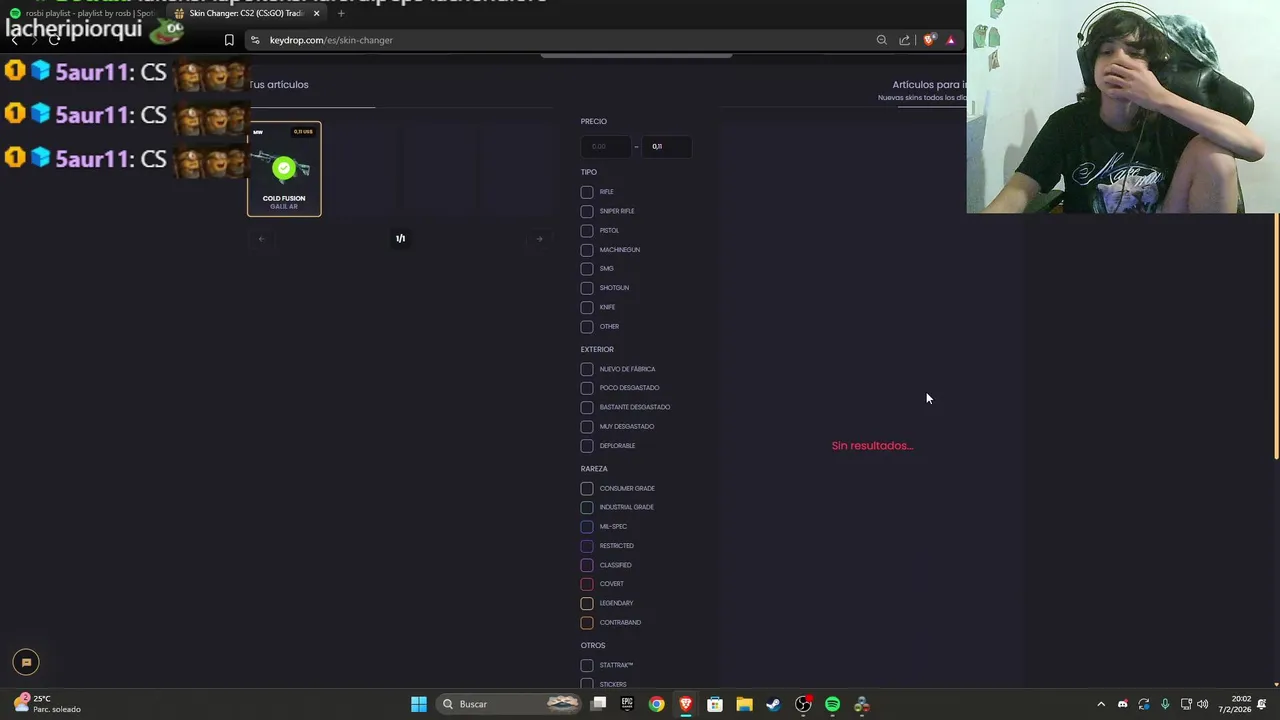Open a new browser tab with the plus

point(341,13)
